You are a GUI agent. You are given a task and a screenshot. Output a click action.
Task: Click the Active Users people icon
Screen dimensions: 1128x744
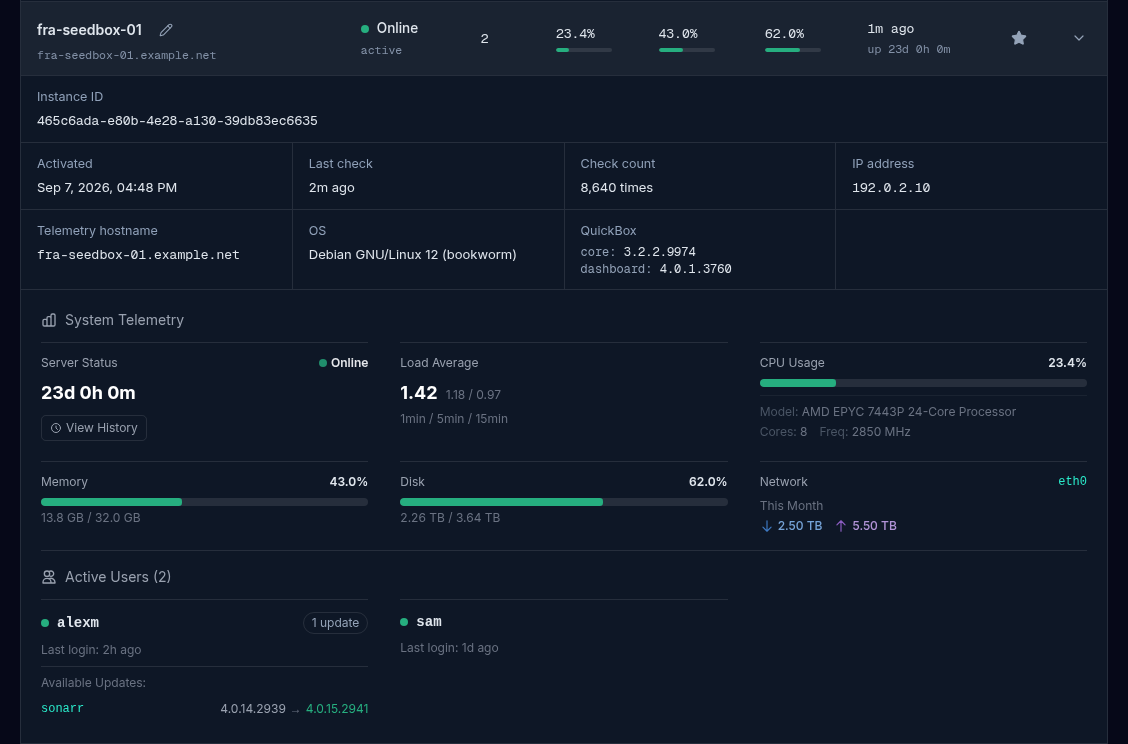[x=49, y=577]
